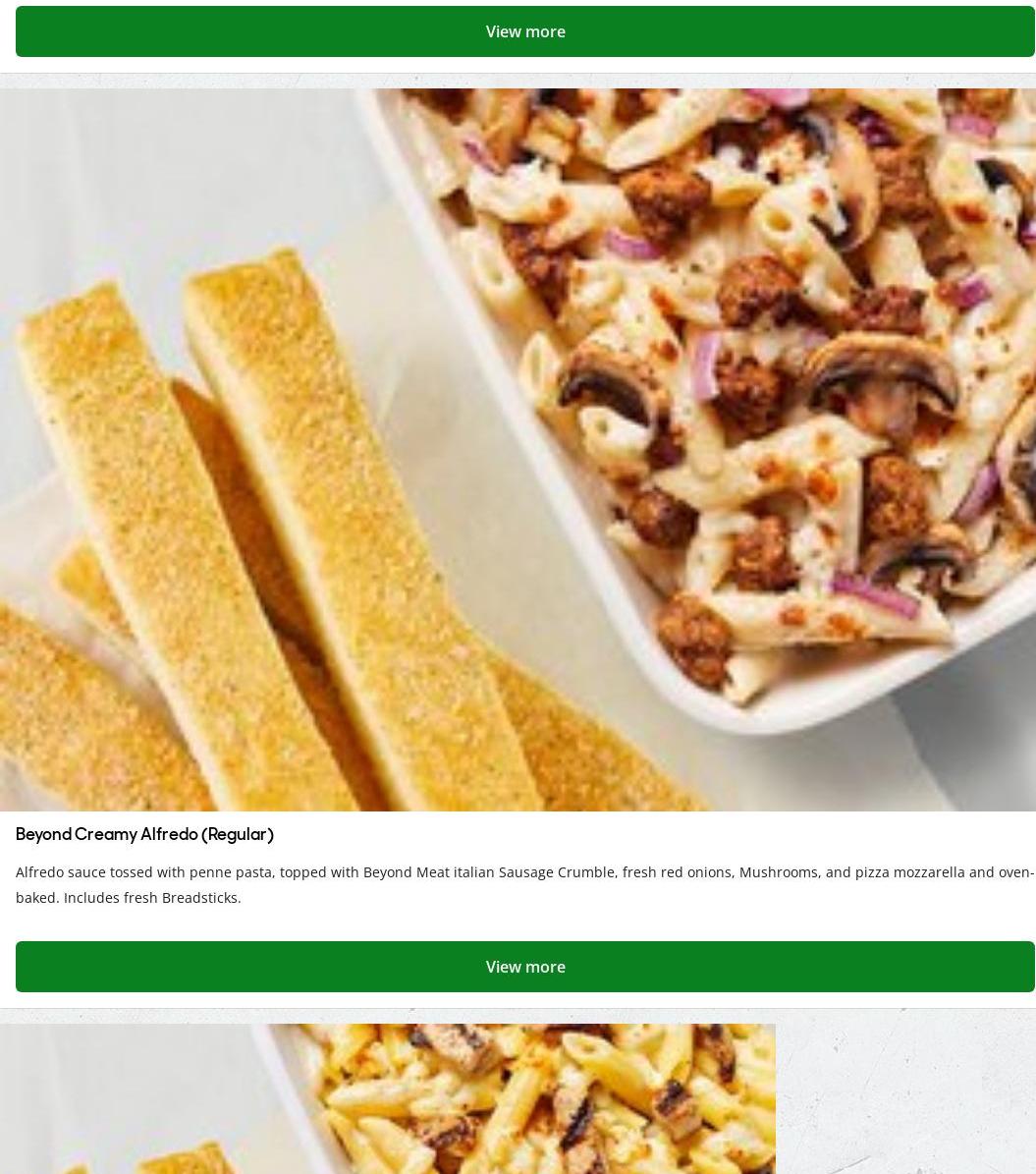1036x1174 pixels.
Task: Open the Beyond Creamy Alfredo product photo
Action: [518, 449]
